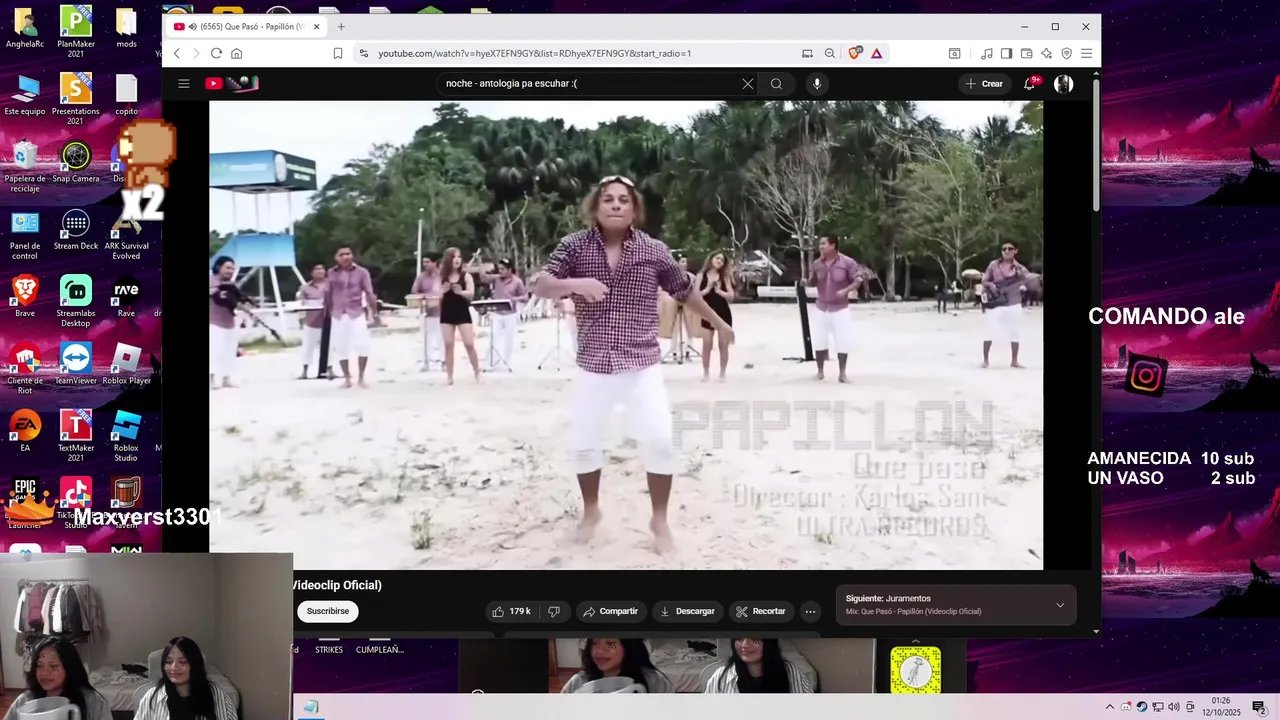This screenshot has height=720, width=1280.
Task: Go back using the browser back arrow
Action: point(177,53)
